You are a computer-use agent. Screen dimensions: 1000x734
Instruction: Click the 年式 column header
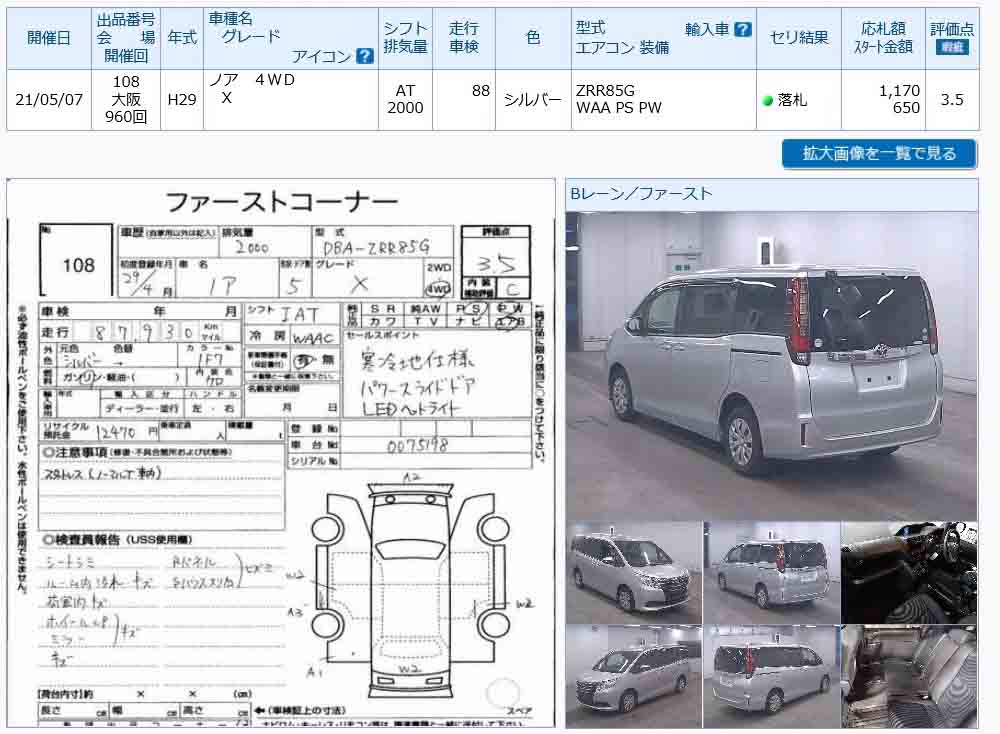[x=182, y=38]
